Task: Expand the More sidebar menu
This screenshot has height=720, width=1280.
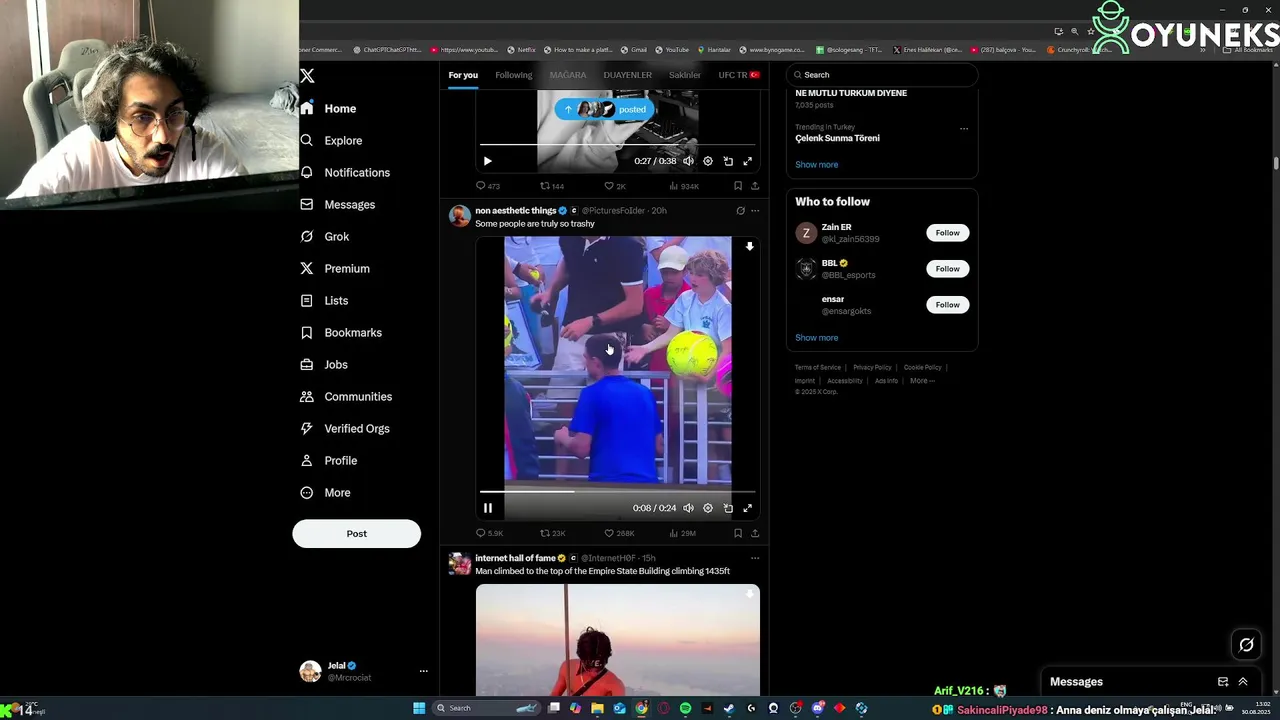Action: pos(325,492)
